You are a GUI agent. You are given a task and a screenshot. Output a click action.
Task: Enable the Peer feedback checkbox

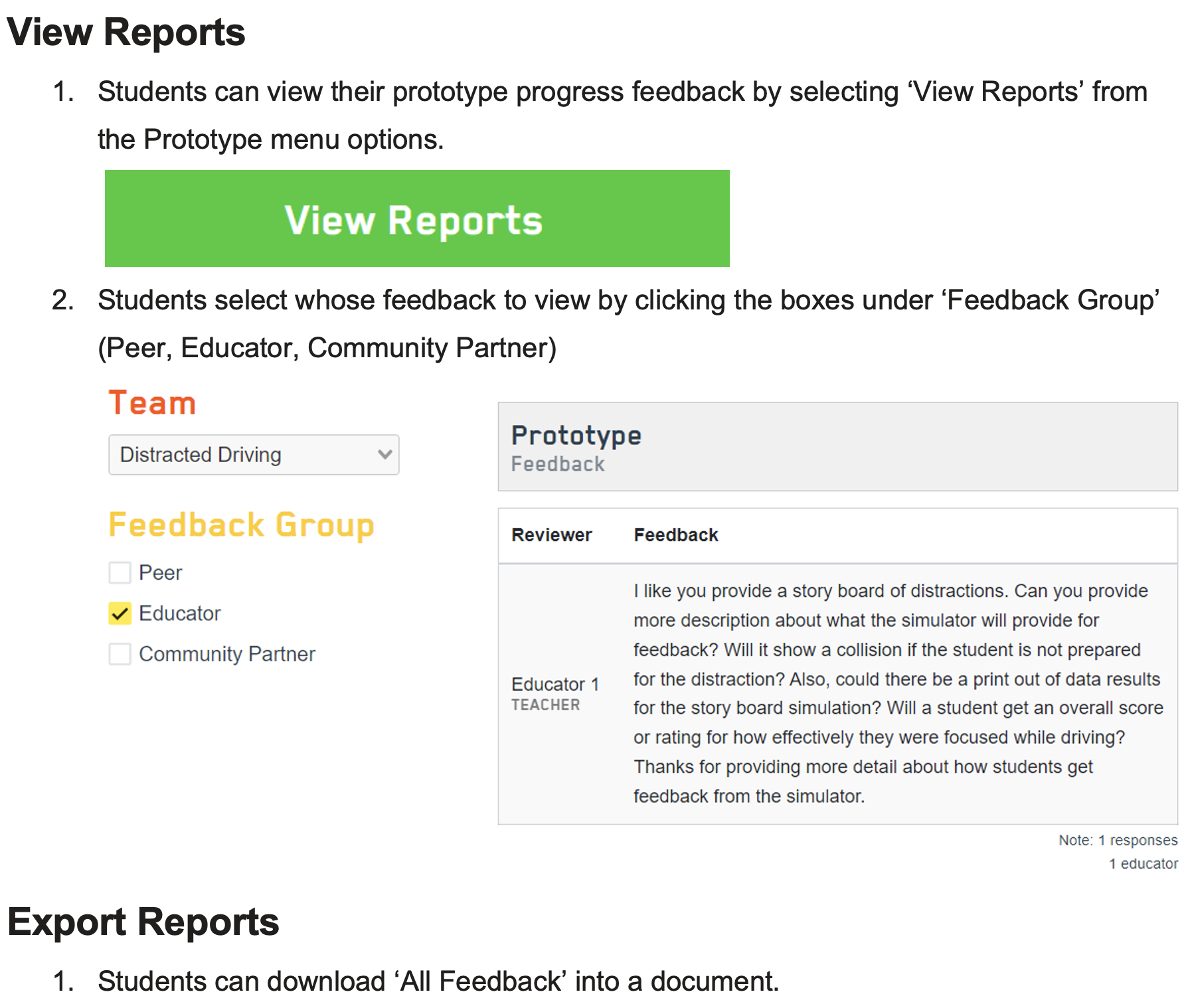[120, 572]
